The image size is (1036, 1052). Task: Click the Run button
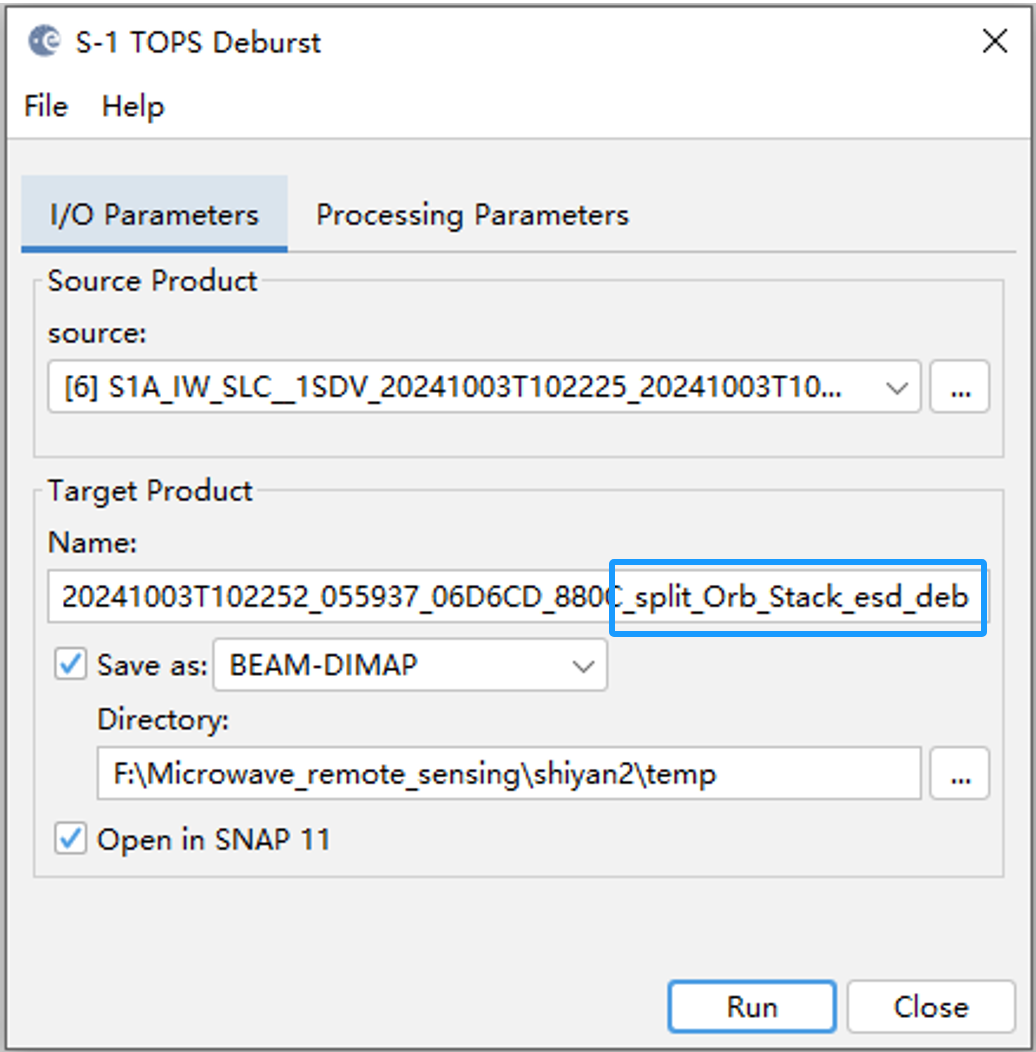[752, 1006]
